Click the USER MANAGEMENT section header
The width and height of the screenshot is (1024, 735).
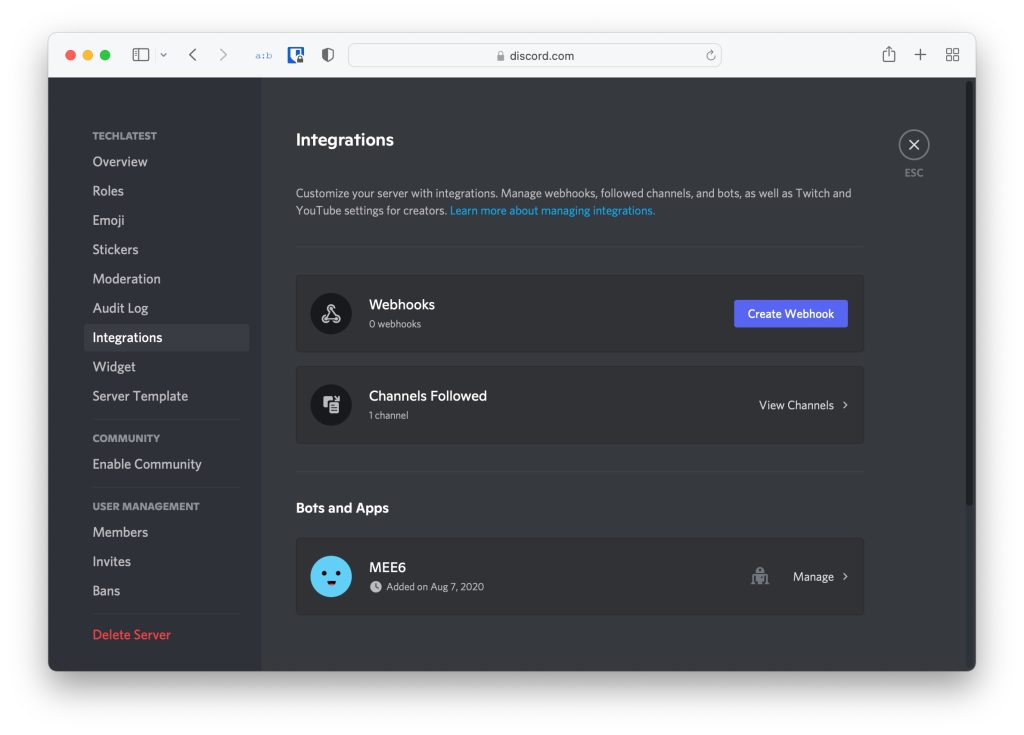tap(146, 506)
